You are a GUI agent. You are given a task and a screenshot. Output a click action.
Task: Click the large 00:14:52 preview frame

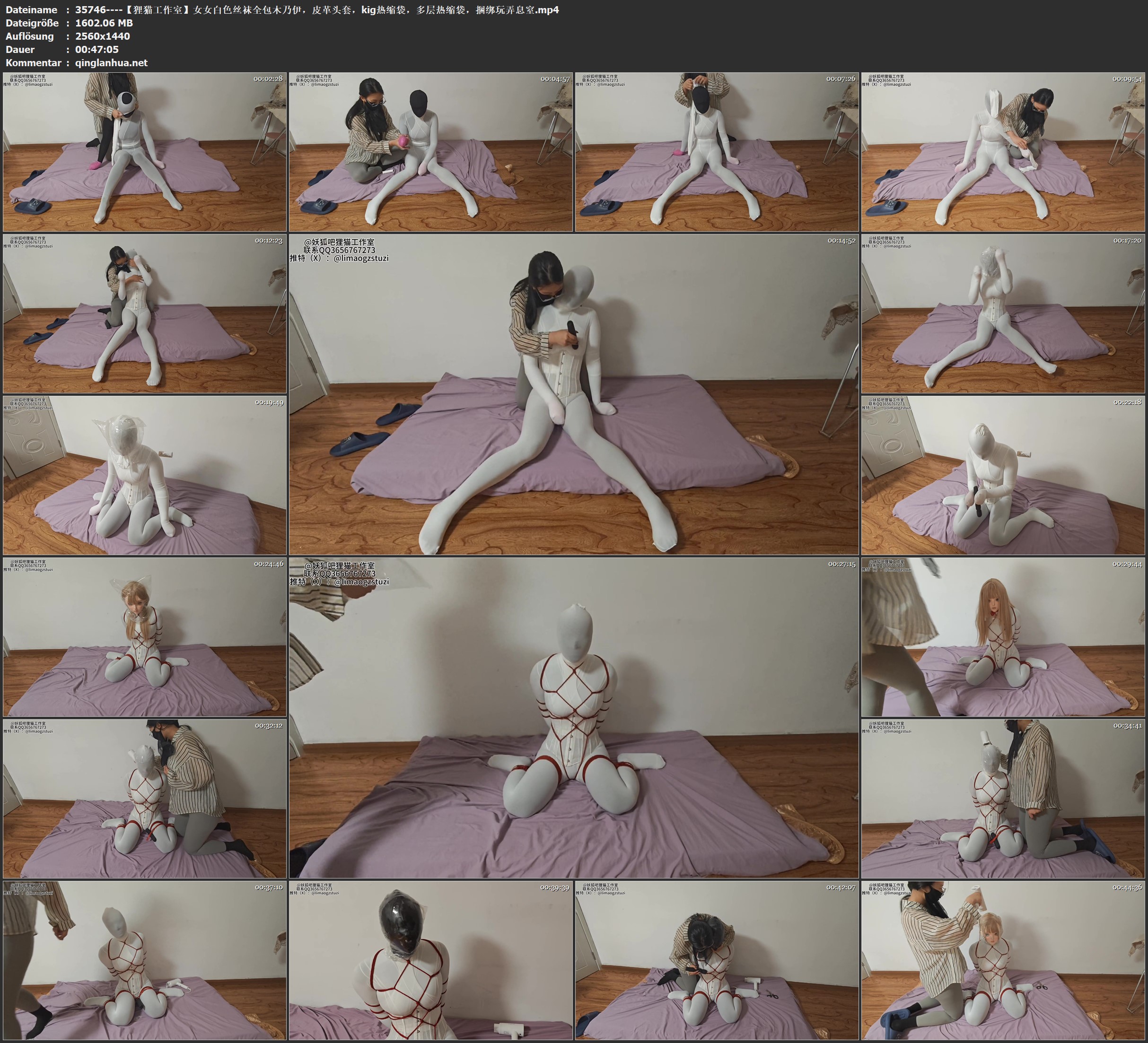click(573, 394)
